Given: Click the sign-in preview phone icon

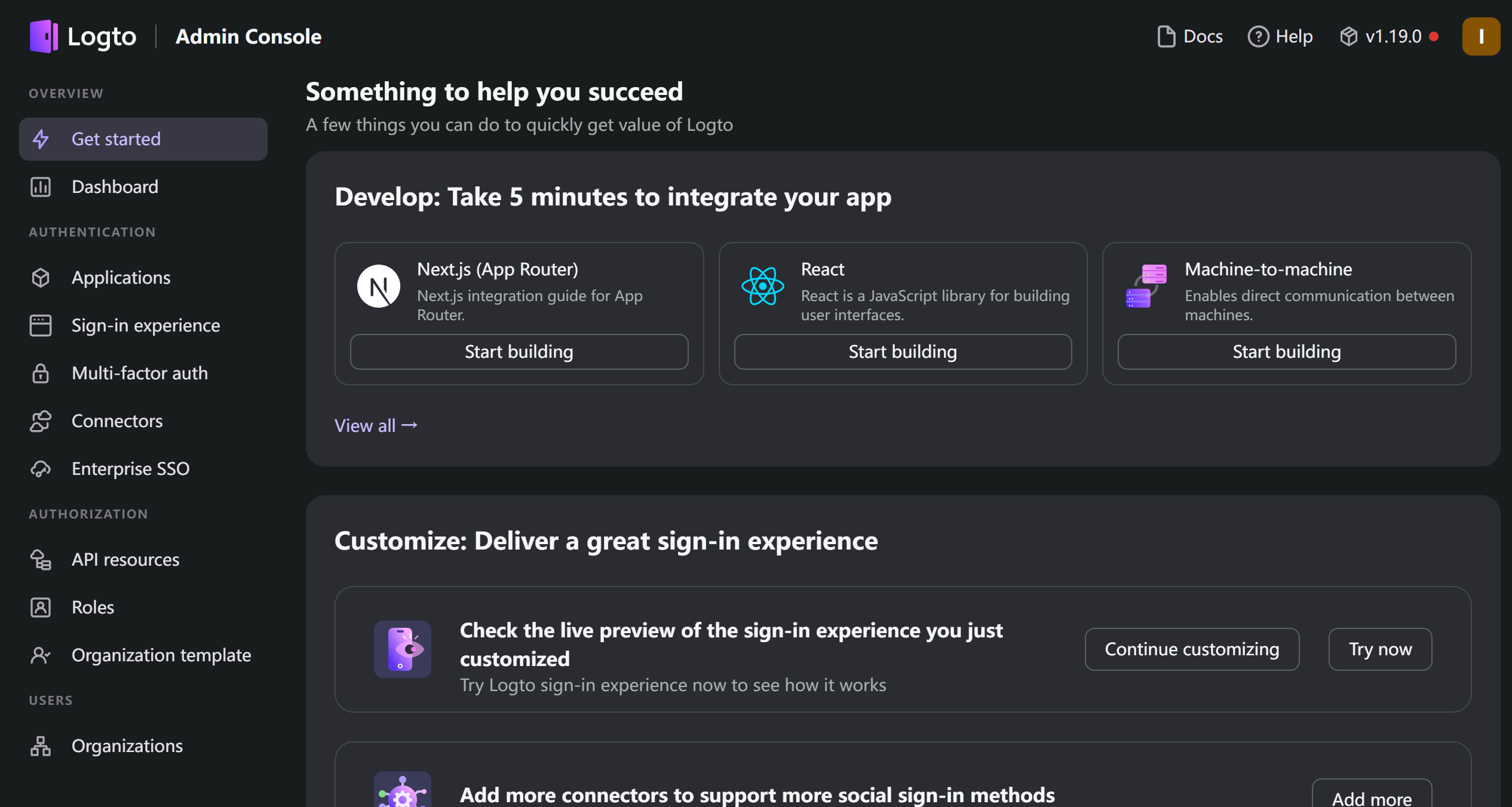Looking at the screenshot, I should coord(403,649).
